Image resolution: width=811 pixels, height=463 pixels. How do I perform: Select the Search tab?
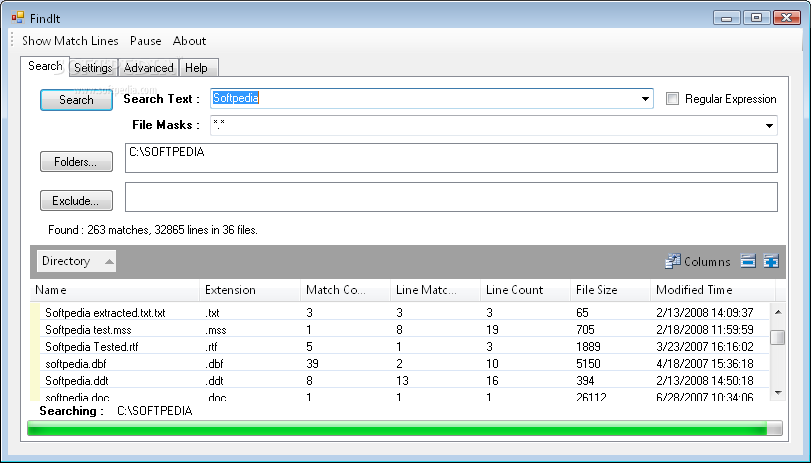45,66
